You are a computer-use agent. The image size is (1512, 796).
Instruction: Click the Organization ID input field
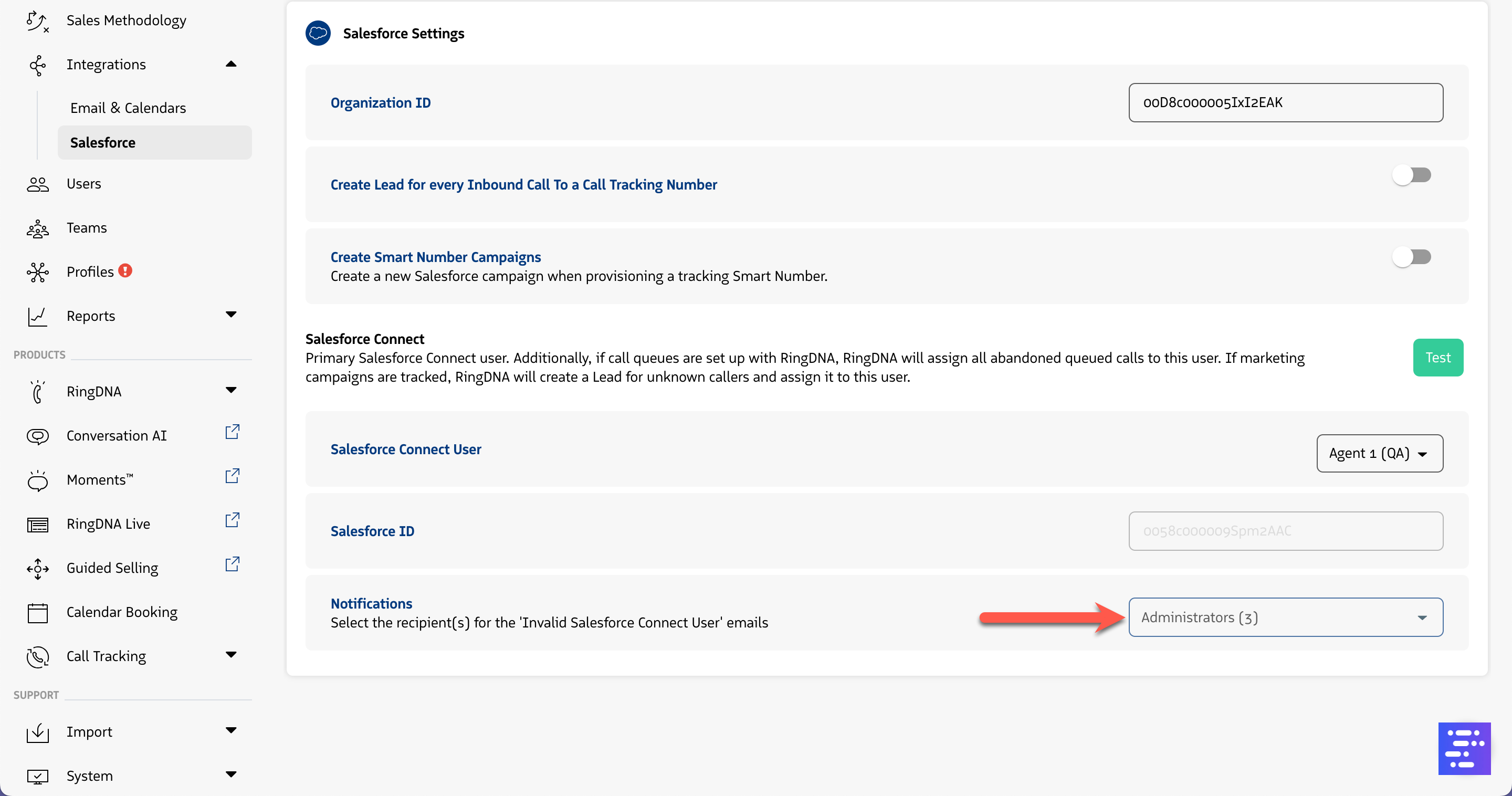point(1285,102)
